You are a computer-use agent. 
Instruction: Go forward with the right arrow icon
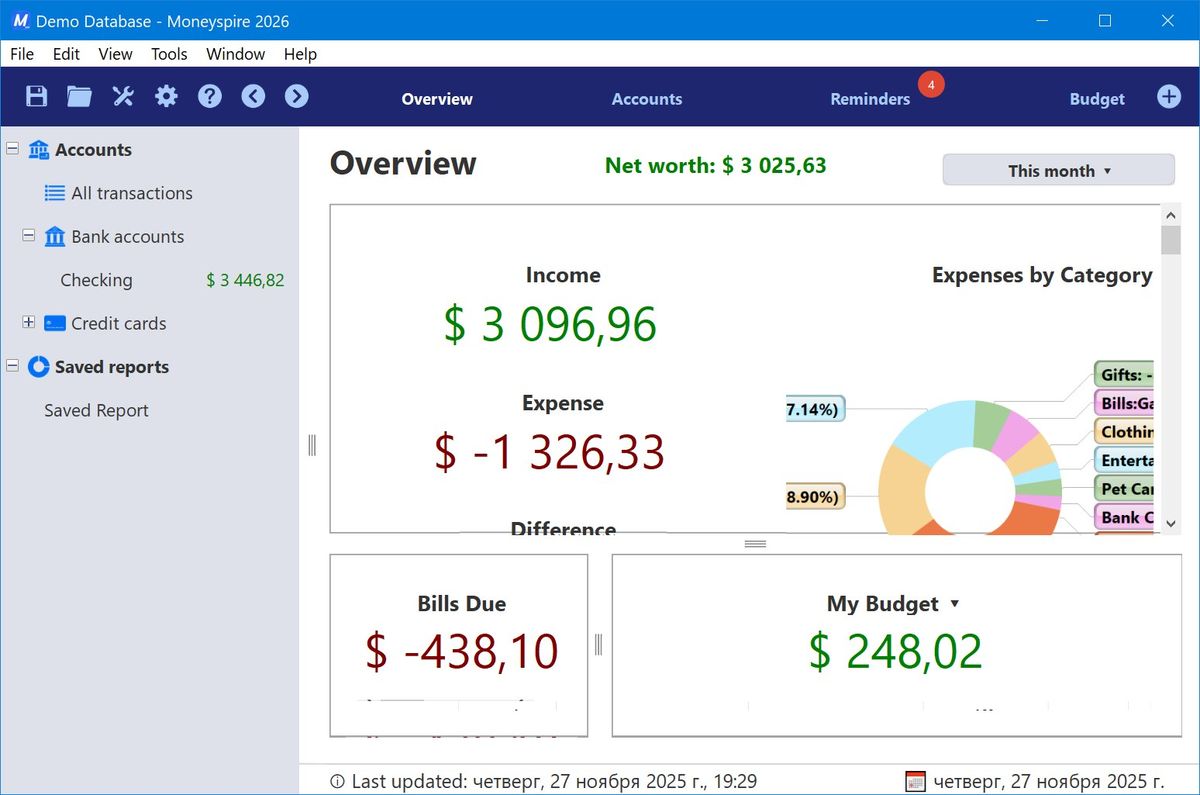tap(296, 96)
